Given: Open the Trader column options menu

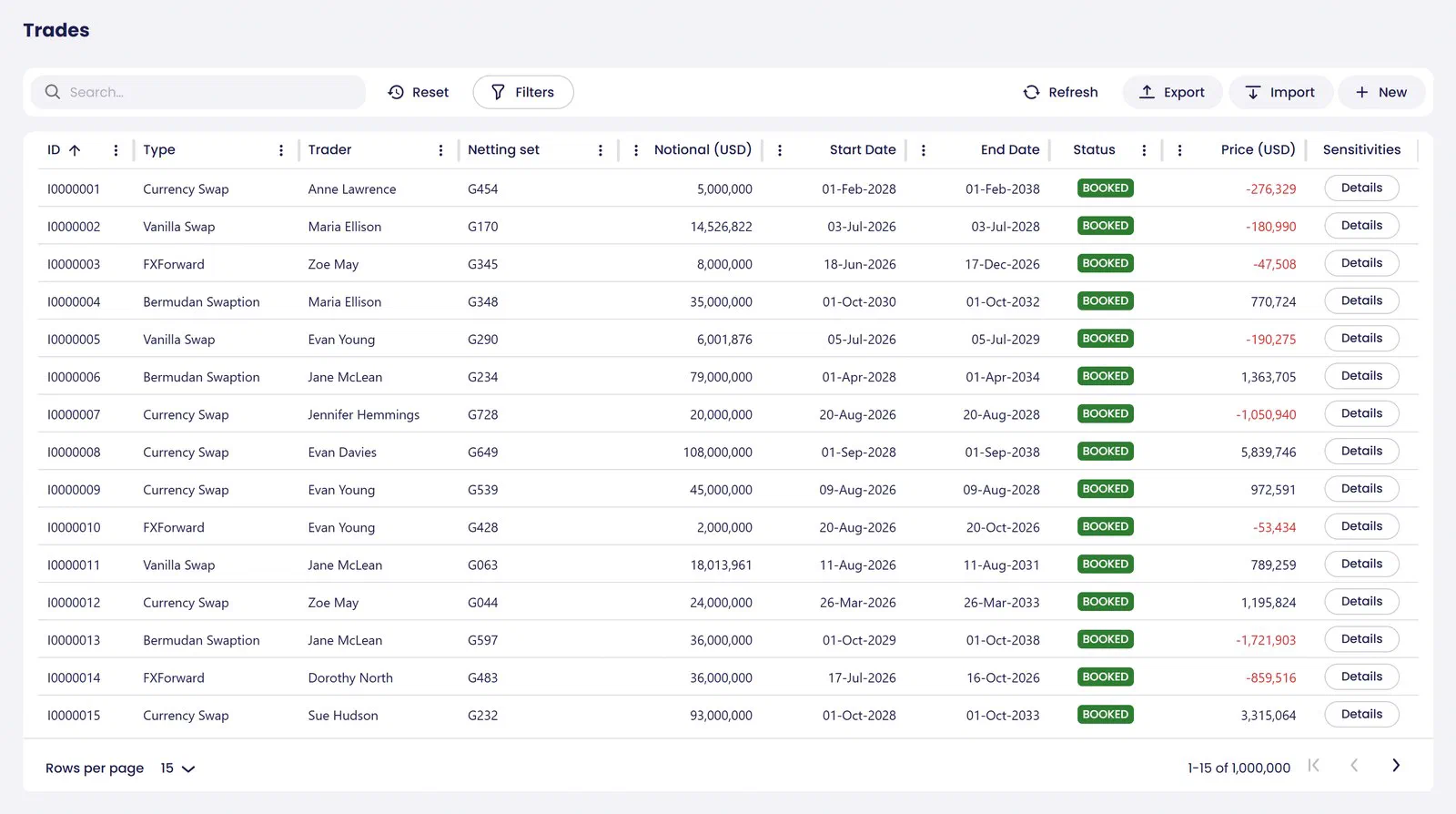Looking at the screenshot, I should click(x=441, y=150).
